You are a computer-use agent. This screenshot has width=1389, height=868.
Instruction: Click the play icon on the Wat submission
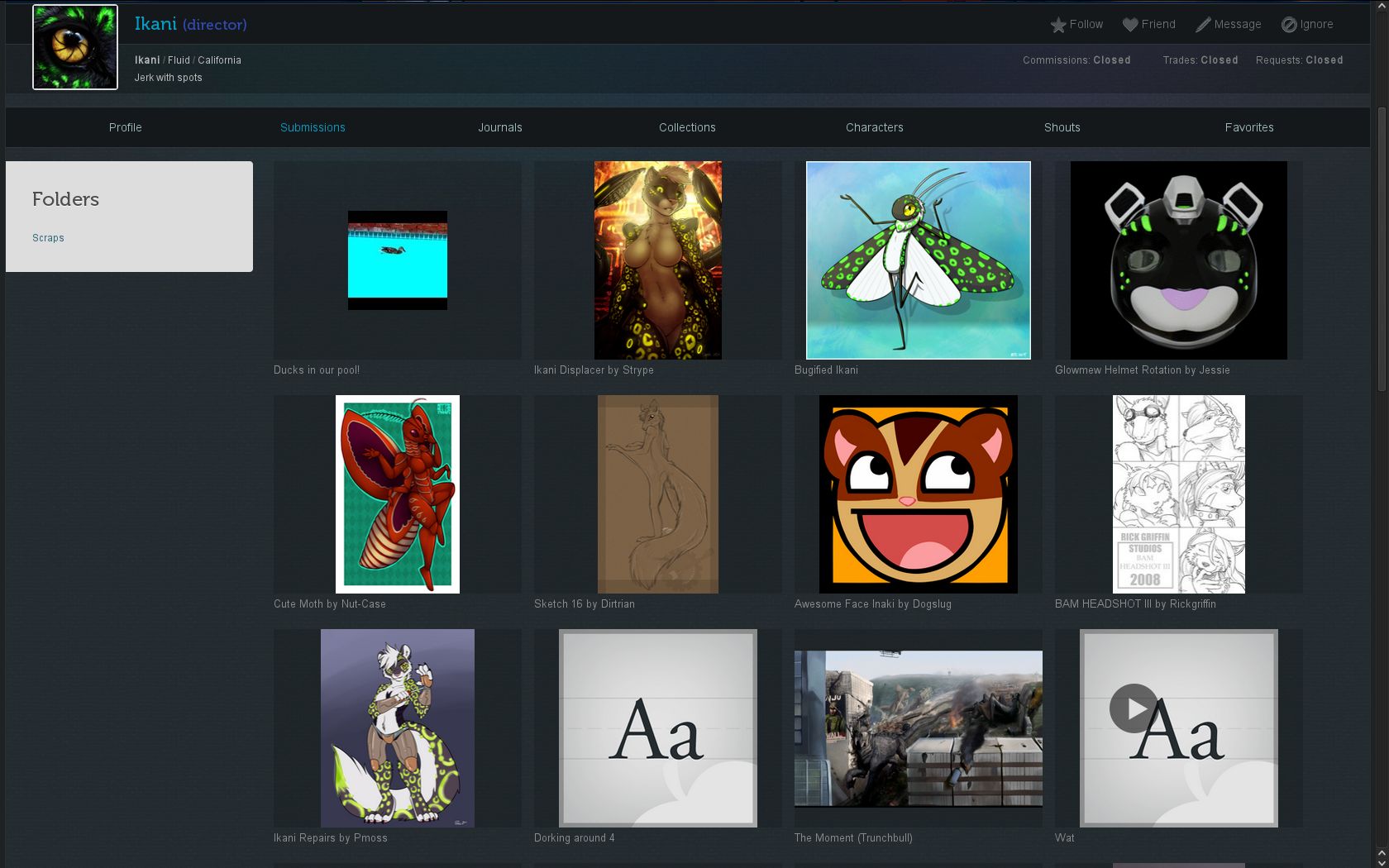tap(1135, 708)
